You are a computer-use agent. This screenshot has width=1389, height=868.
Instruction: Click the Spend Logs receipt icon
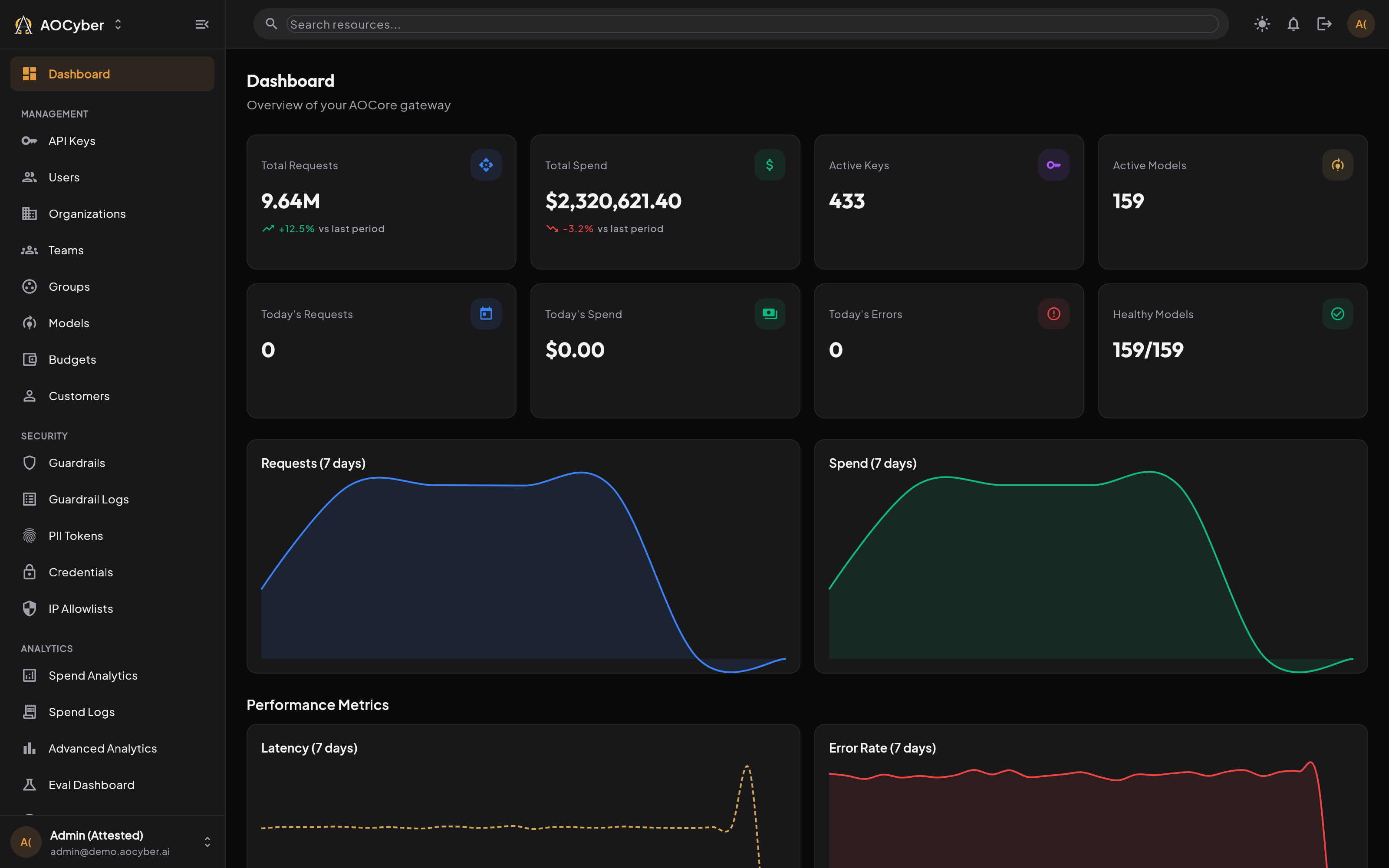[x=29, y=712]
